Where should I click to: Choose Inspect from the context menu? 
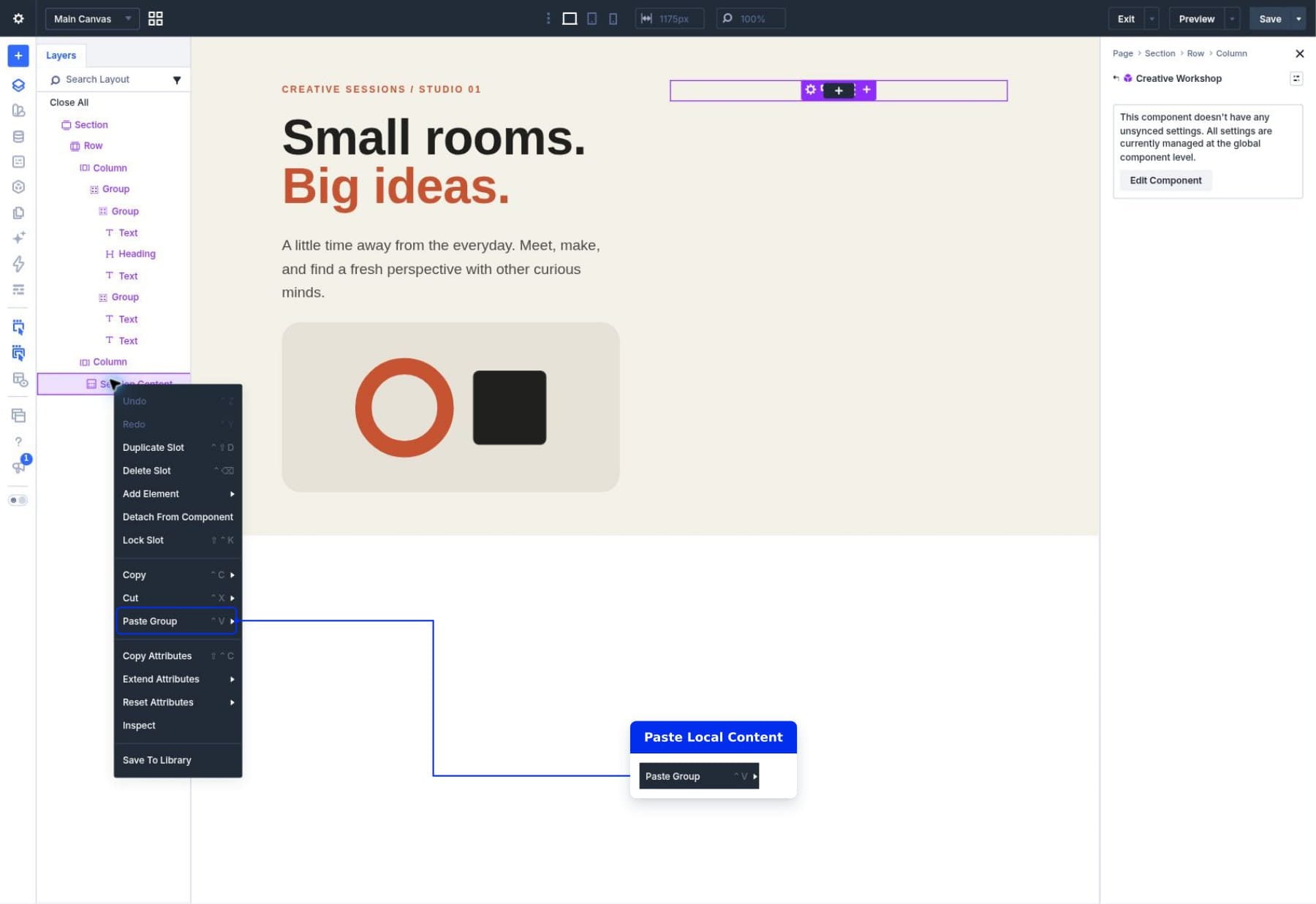[178, 726]
